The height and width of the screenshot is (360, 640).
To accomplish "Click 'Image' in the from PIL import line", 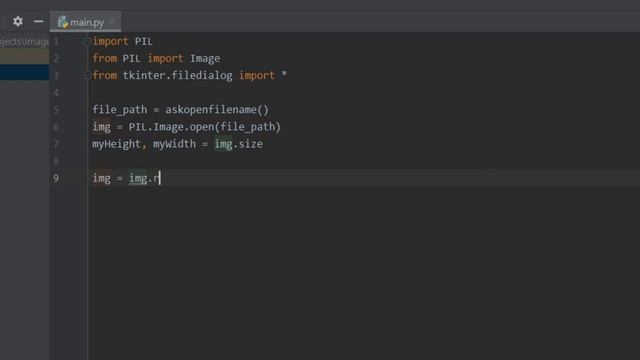I will [205, 58].
